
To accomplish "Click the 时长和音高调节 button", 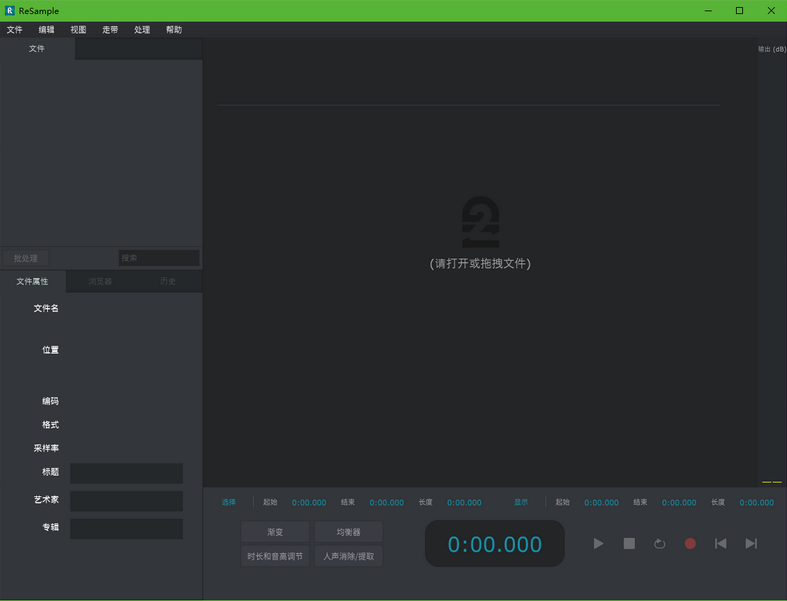I will (275, 556).
